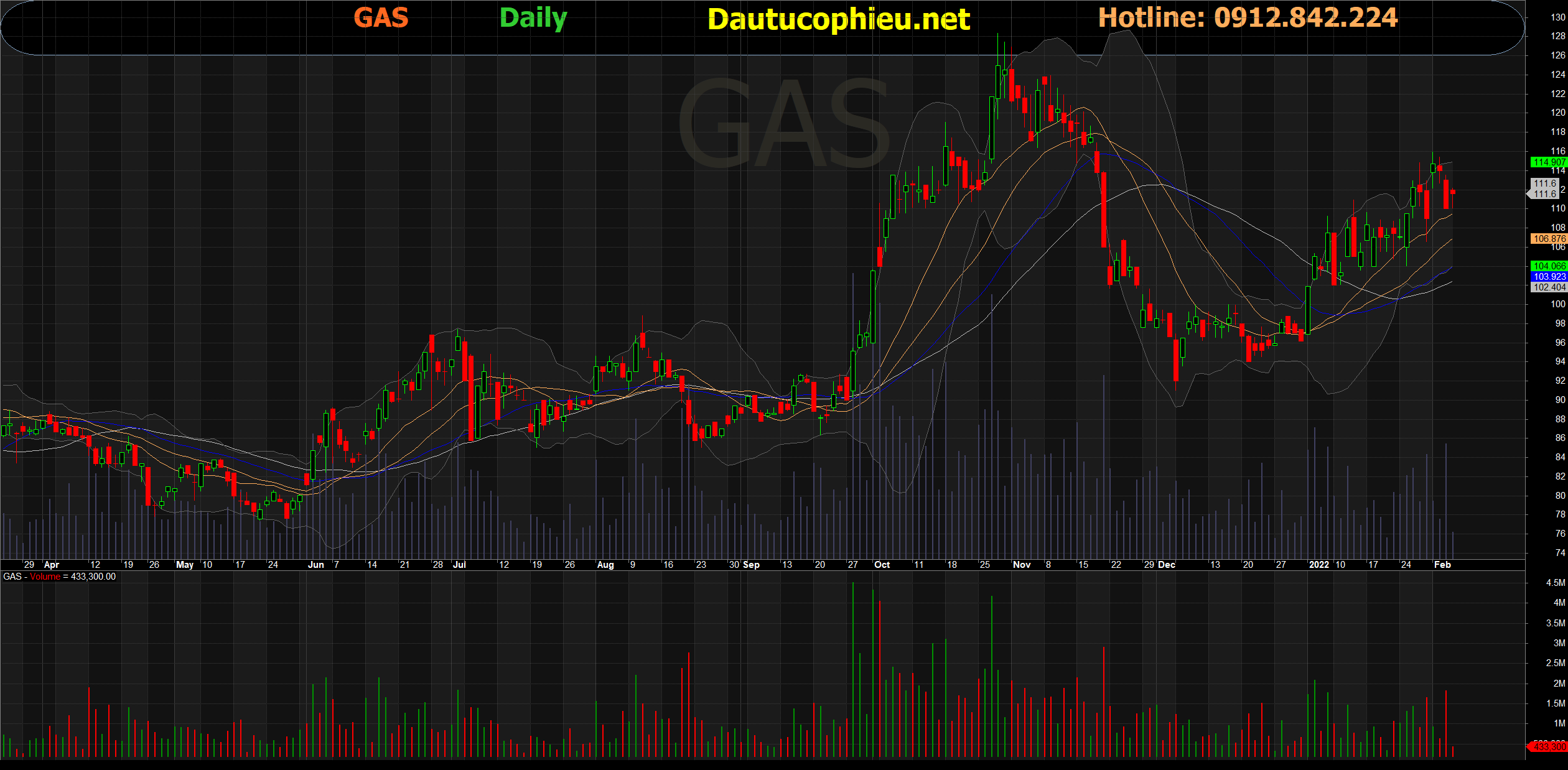The width and height of the screenshot is (1568, 770).
Task: Select the orange 106.876 price tag
Action: [x=1549, y=239]
